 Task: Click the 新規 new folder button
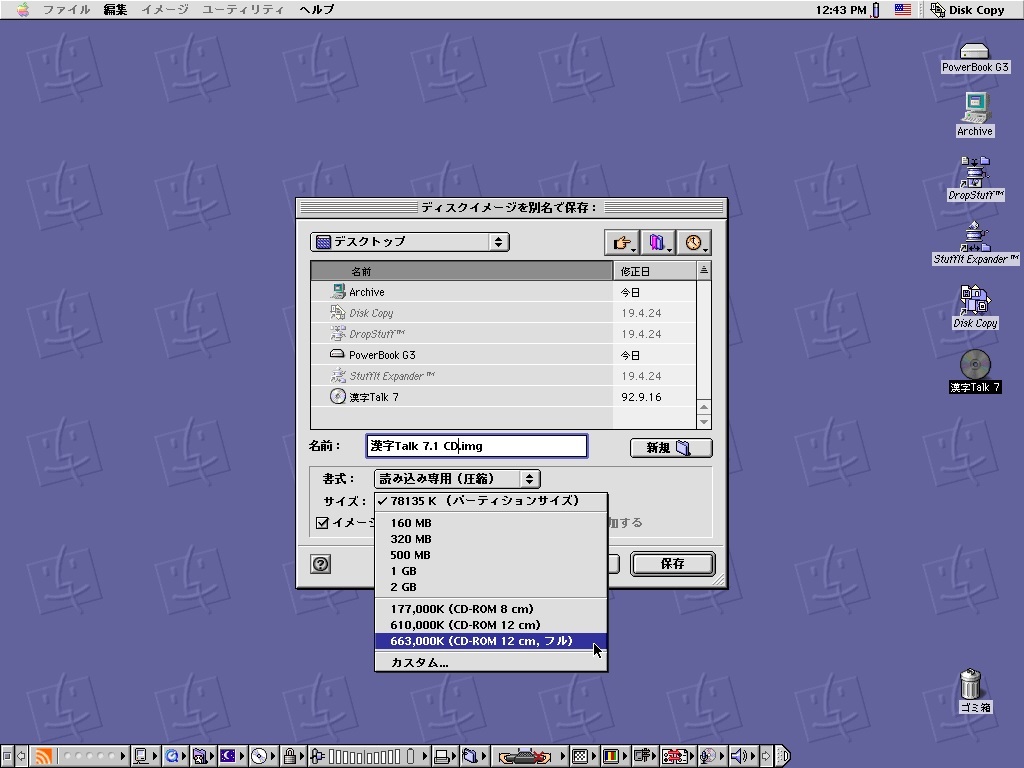[x=671, y=448]
